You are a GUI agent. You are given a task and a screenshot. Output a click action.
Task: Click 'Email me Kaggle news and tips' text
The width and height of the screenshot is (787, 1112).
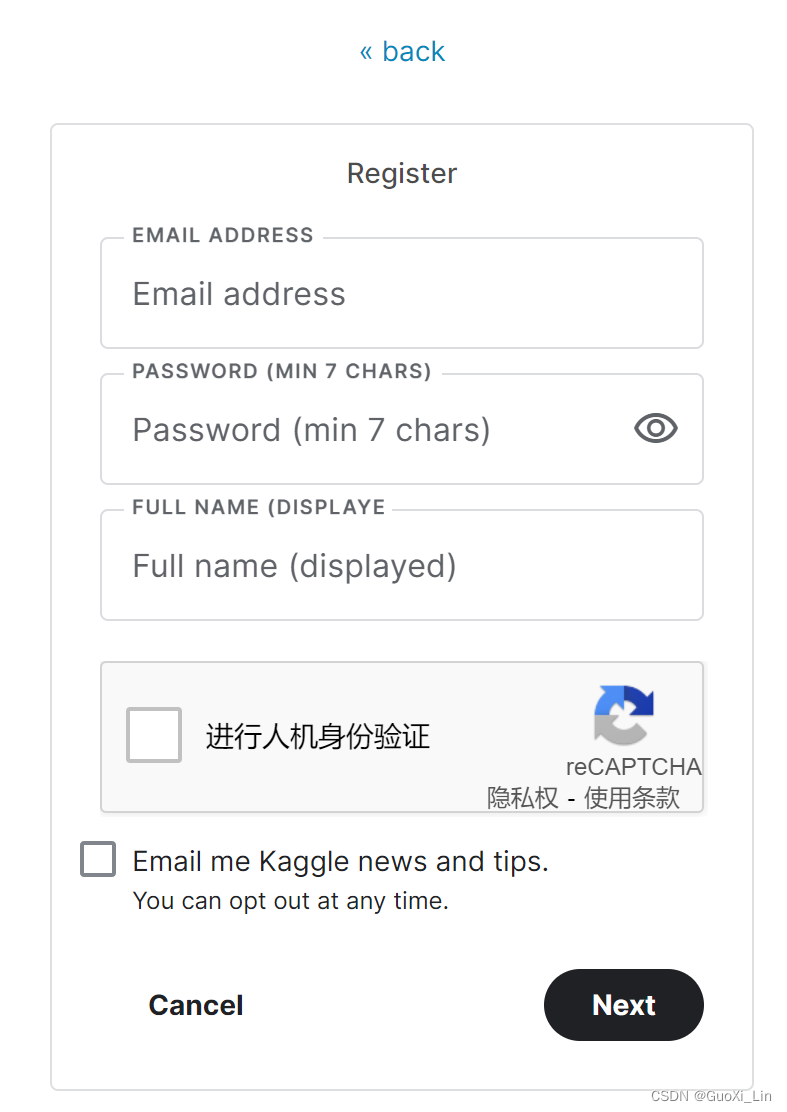(341, 862)
